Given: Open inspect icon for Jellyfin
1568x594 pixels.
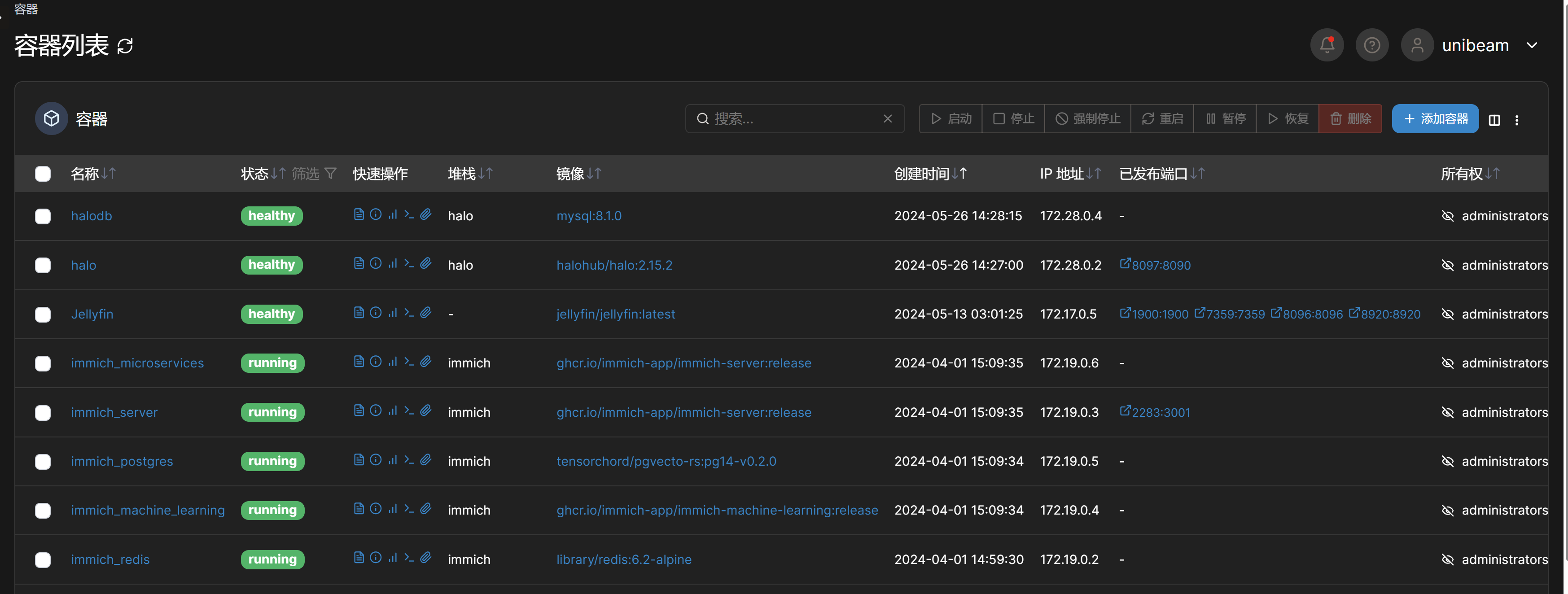Looking at the screenshot, I should coord(376,312).
